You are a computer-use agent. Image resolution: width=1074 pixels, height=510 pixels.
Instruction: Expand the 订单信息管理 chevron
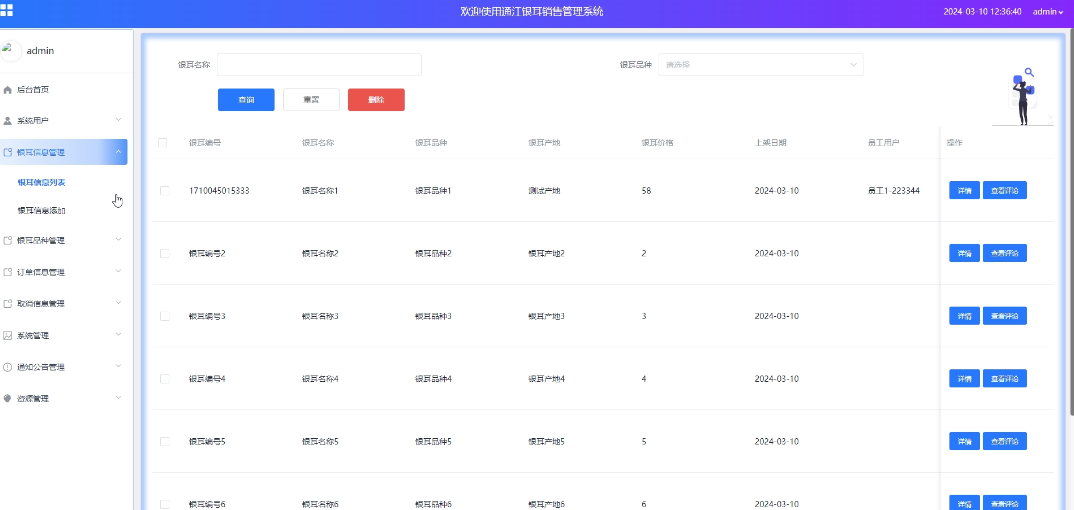[118, 271]
